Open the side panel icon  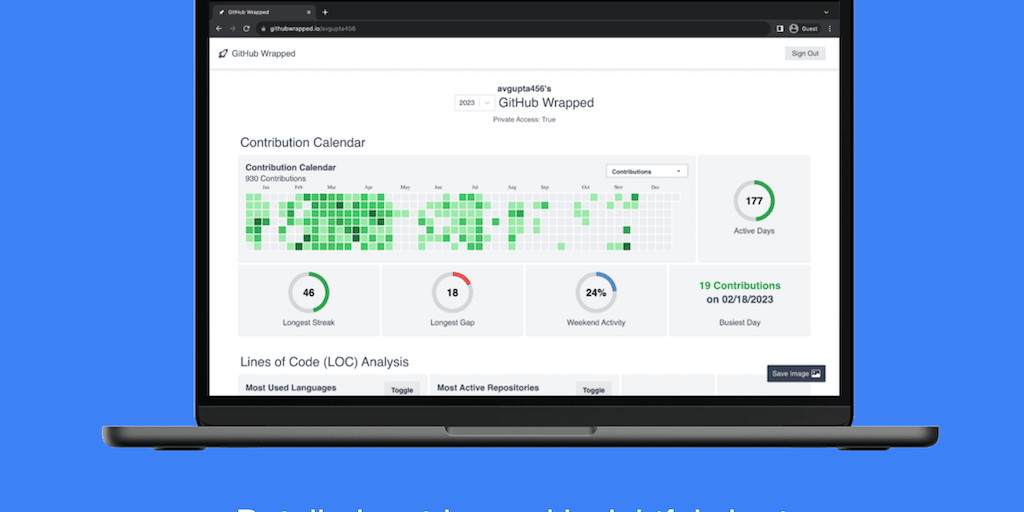pyautogui.click(x=780, y=29)
